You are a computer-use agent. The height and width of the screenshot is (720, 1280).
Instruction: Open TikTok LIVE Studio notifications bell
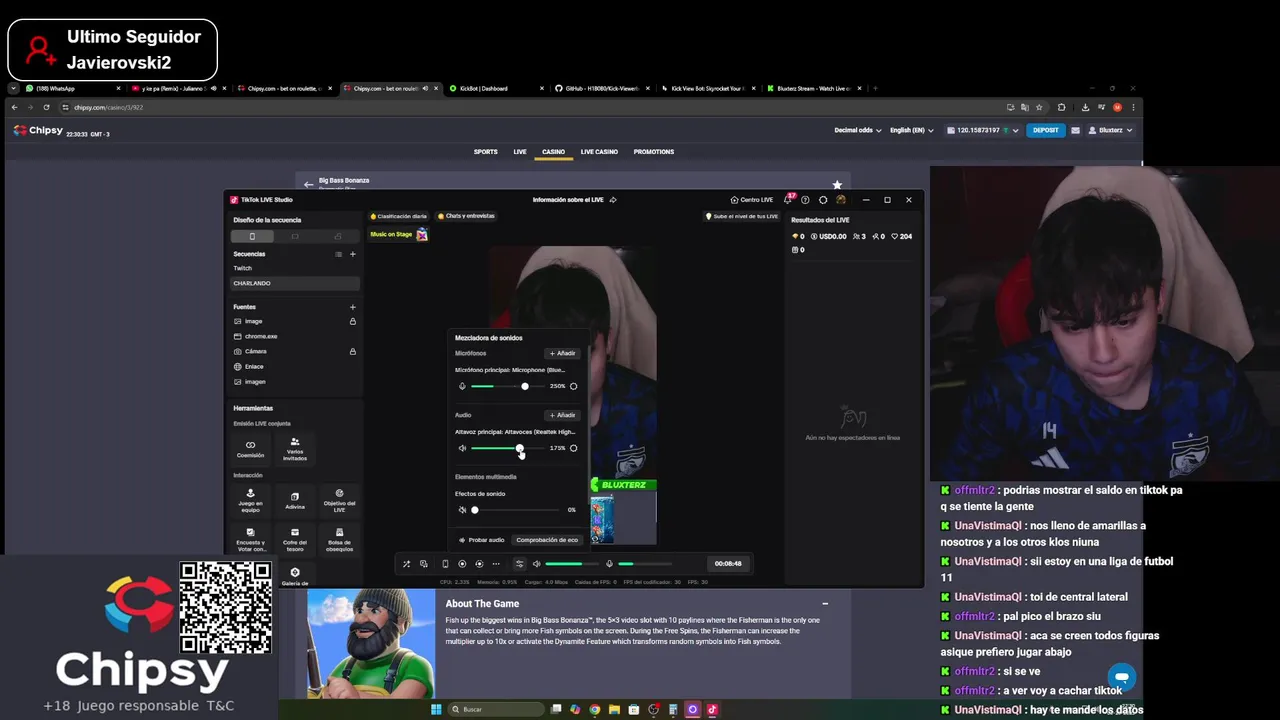click(788, 200)
